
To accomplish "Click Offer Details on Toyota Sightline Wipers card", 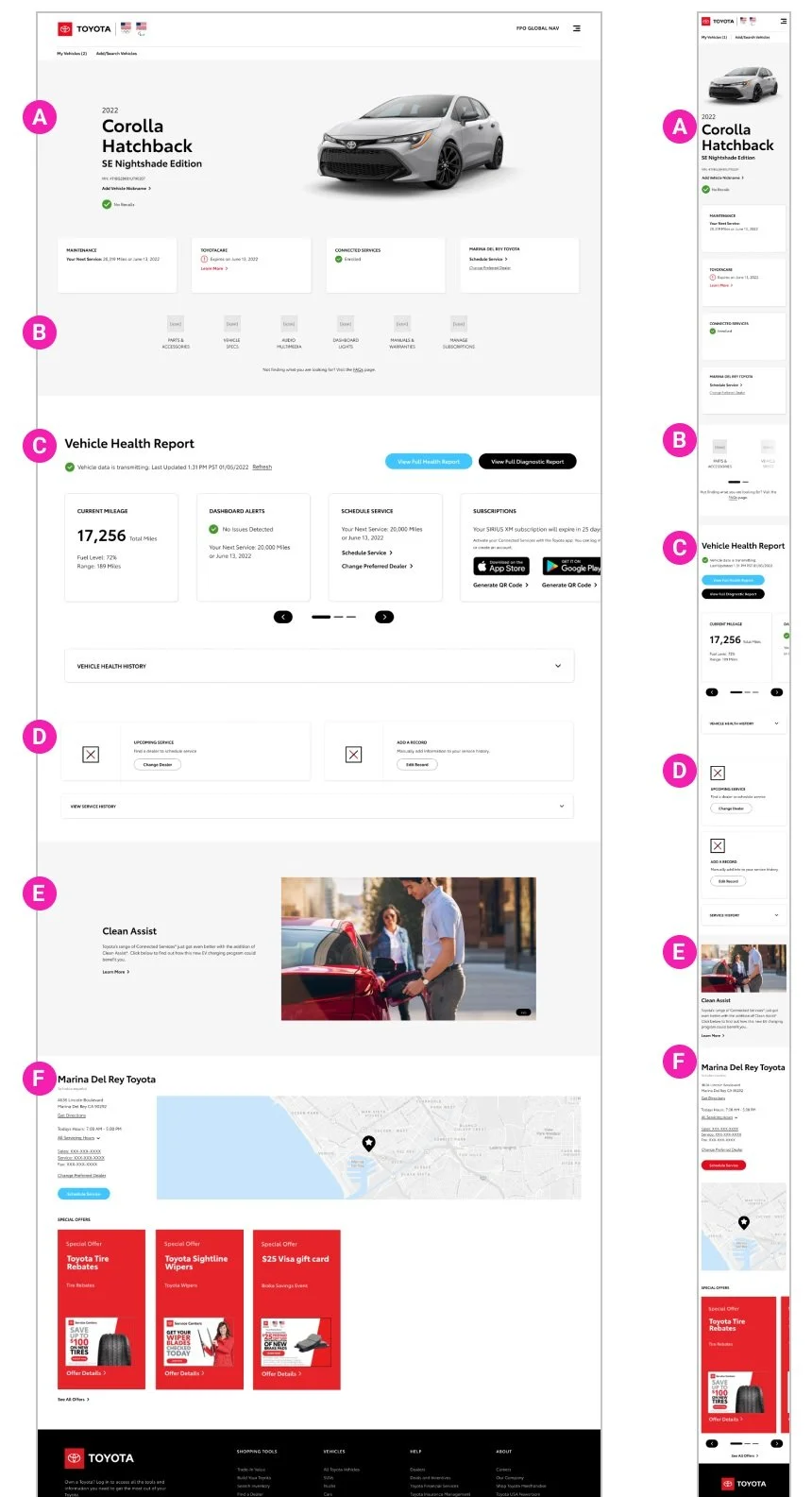I will (x=184, y=1373).
